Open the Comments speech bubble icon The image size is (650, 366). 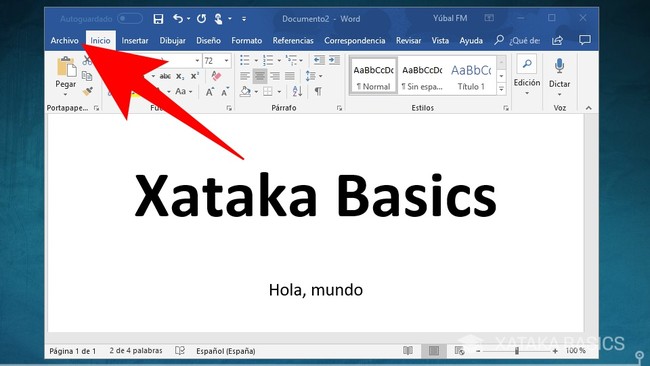(585, 40)
